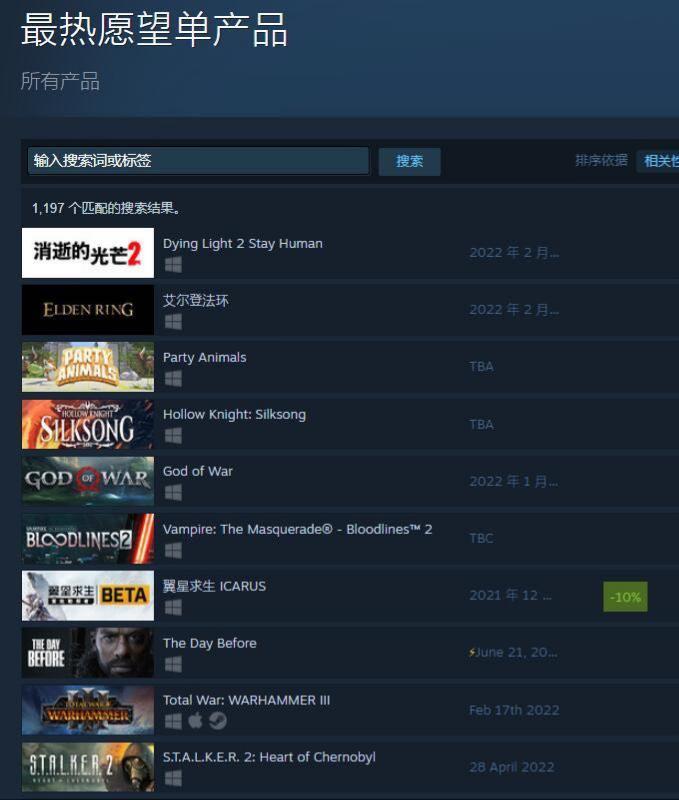679x800 pixels.
Task: Open the 翼星求生 ICARUS game title
Action: [214, 586]
